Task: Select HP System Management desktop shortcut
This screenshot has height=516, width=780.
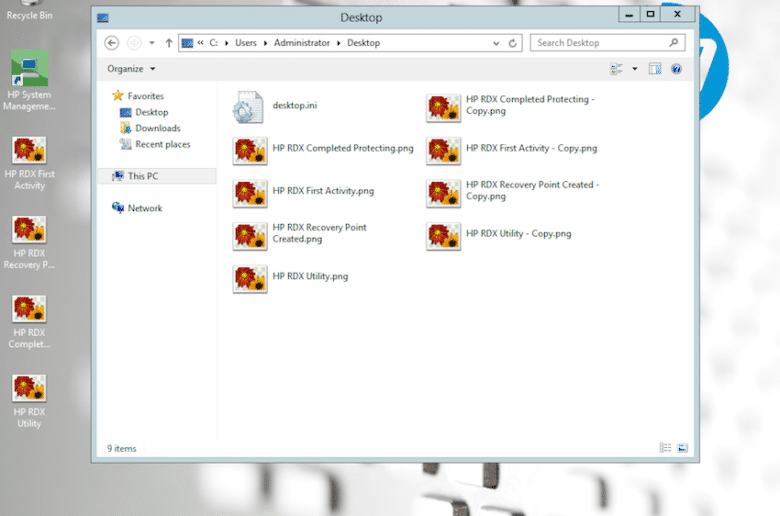Action: (x=29, y=80)
